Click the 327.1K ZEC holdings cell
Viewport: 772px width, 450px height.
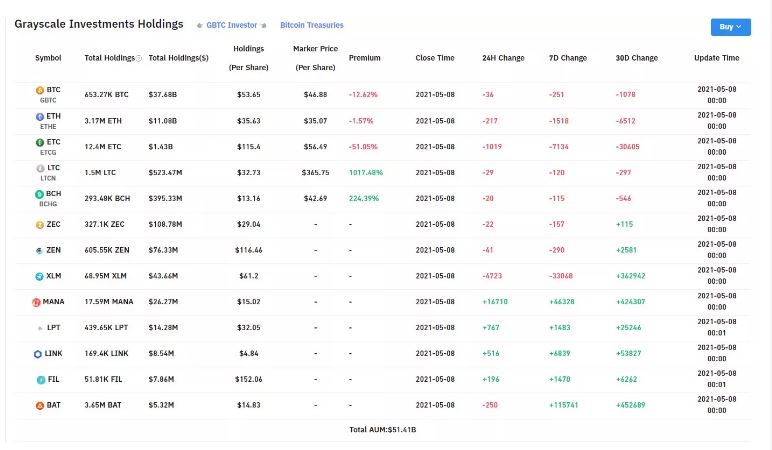pyautogui.click(x=104, y=225)
